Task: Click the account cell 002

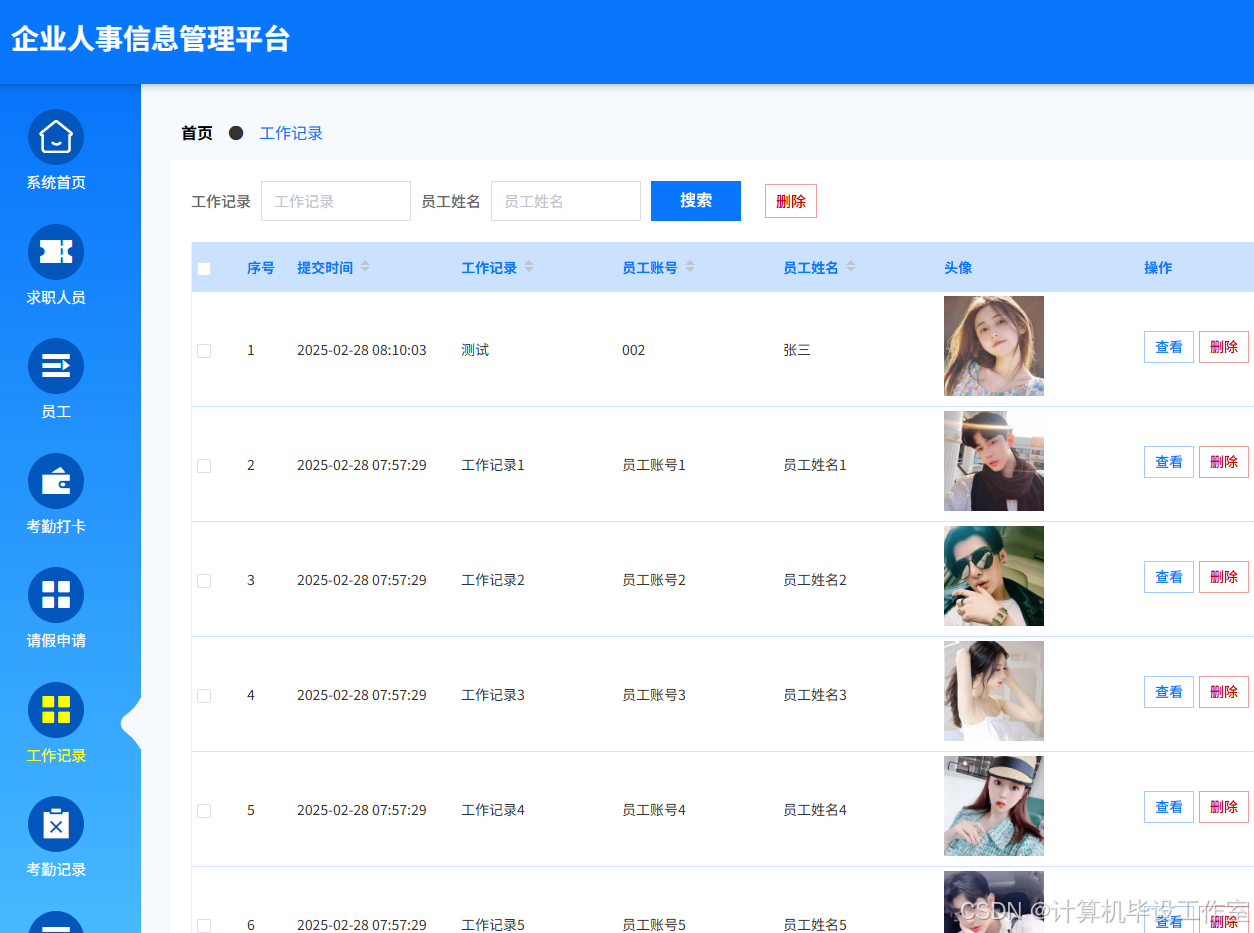Action: [634, 350]
